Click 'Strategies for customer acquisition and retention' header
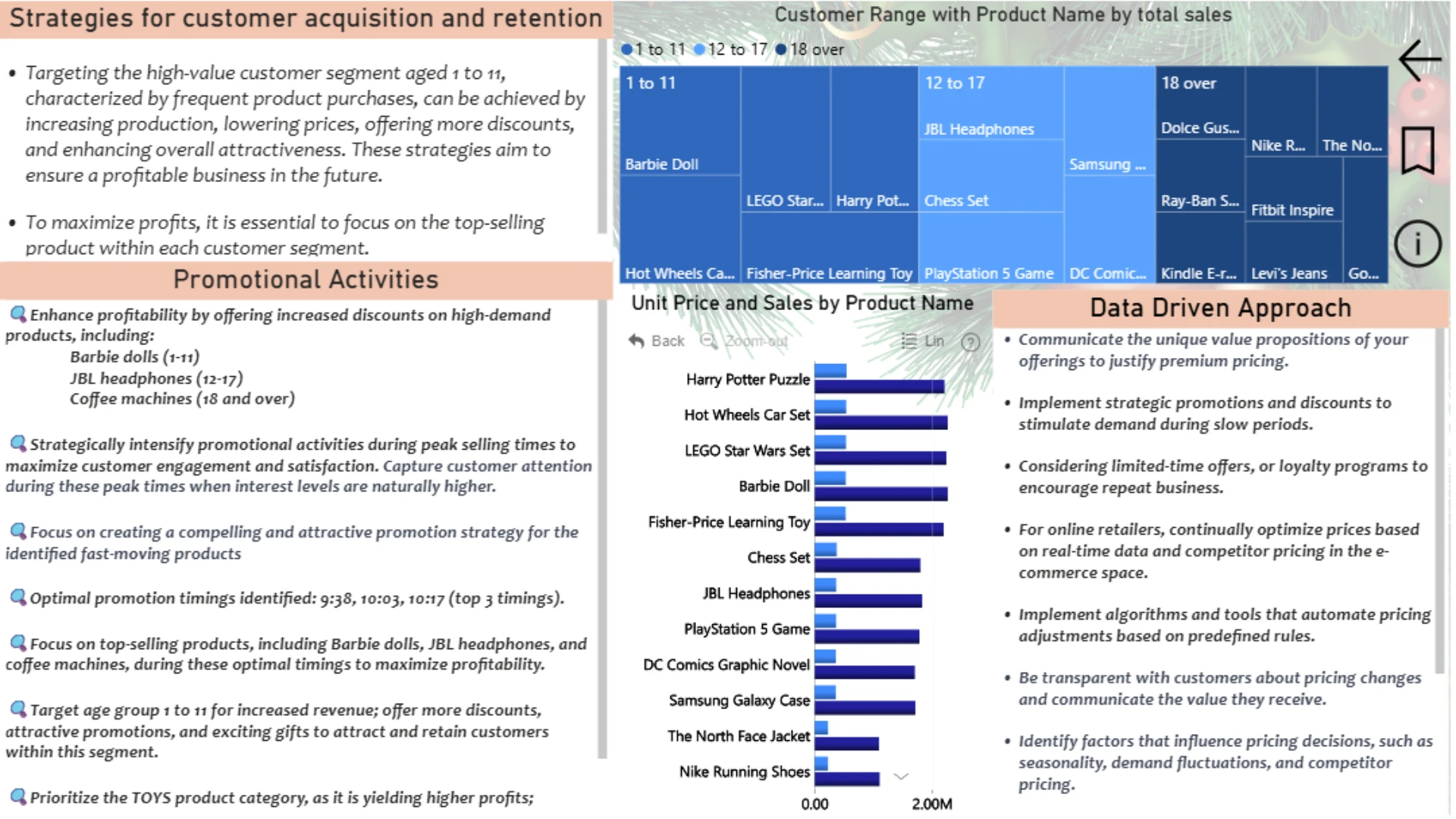This screenshot has height=819, width=1456. click(x=306, y=18)
